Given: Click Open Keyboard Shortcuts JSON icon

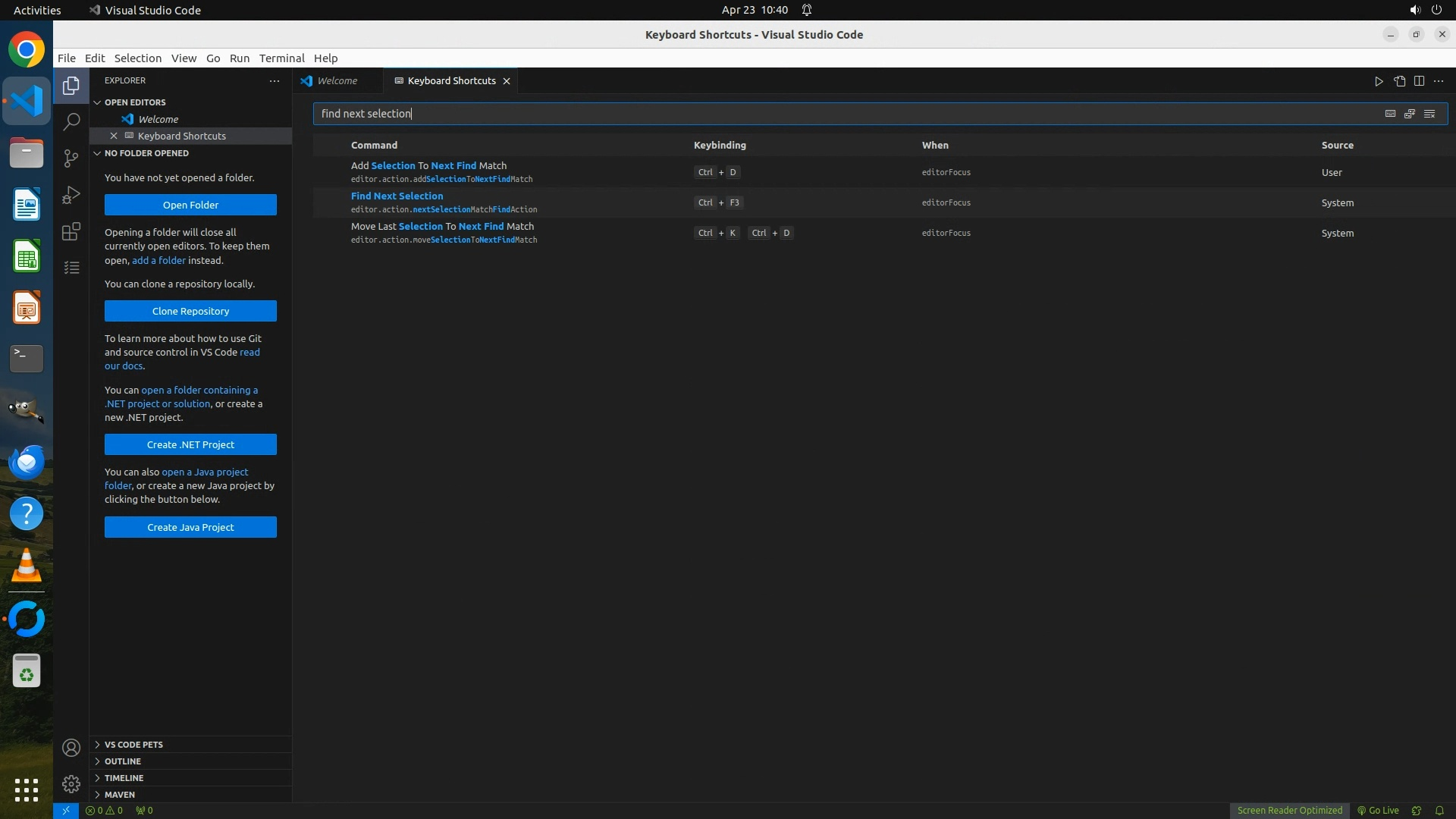Looking at the screenshot, I should [1399, 81].
